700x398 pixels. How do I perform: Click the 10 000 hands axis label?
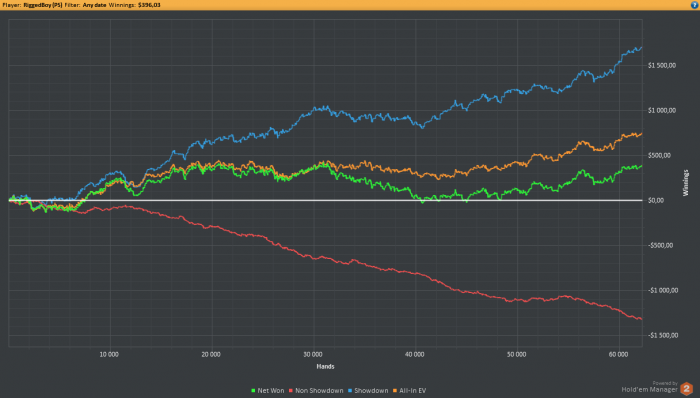coord(109,354)
